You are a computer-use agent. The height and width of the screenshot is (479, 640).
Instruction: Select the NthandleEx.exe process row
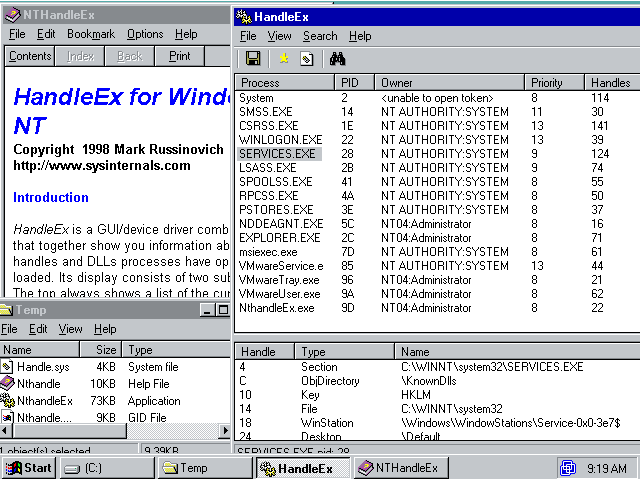tap(437, 308)
